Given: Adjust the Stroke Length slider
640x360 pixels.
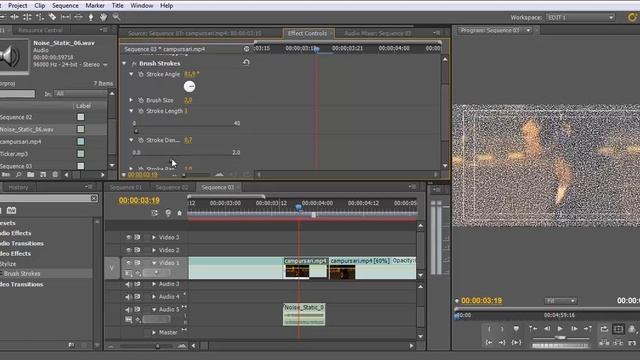Looking at the screenshot, I should (136, 131).
